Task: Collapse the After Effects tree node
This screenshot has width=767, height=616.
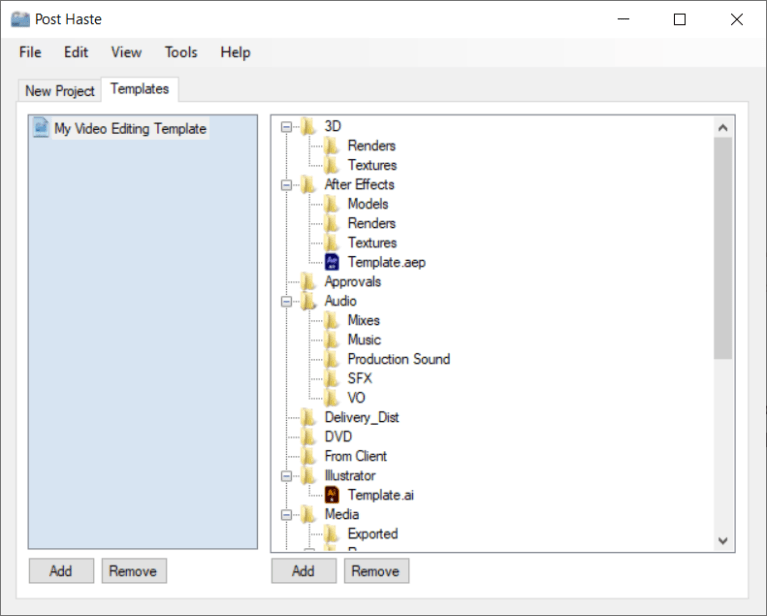Action: [x=287, y=185]
